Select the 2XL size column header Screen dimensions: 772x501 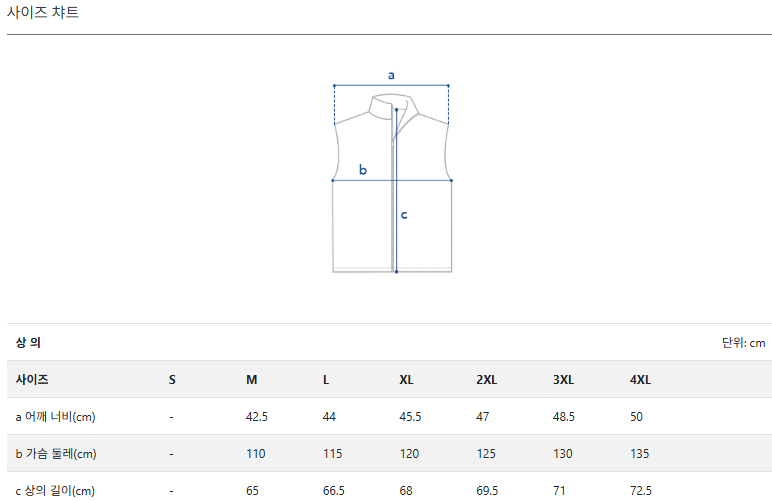487,380
